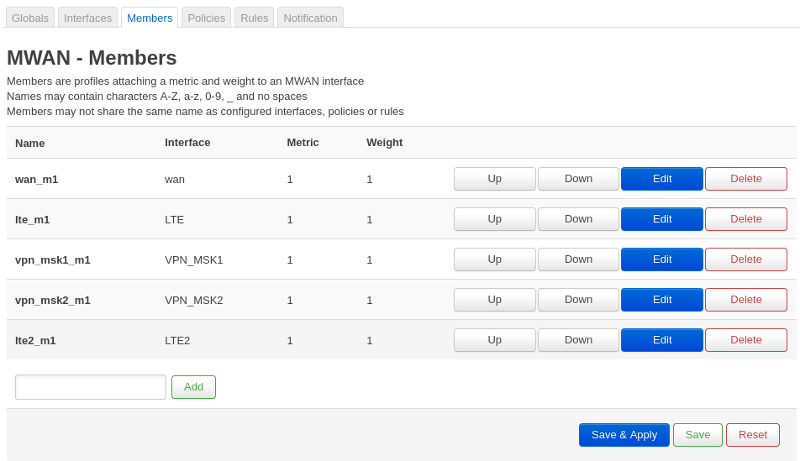Edit the lte_m1 member
Screen dimensions: 800x461
662,219
